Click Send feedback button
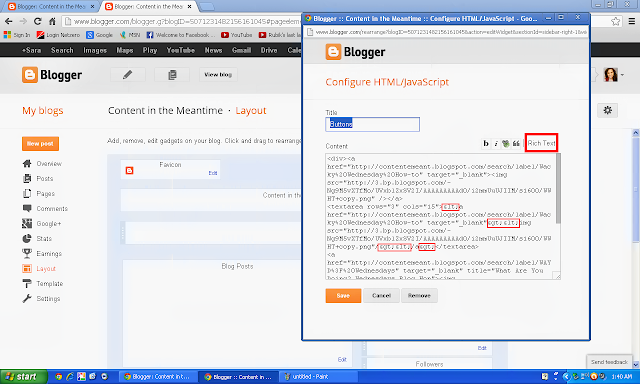 pos(609,362)
